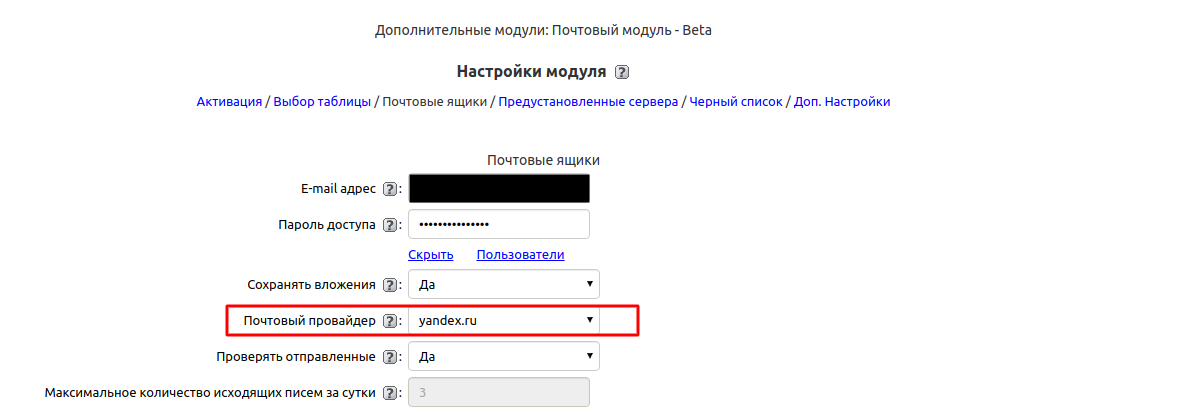Expand the Проверять отправленные dropdown
Screen dimensions: 1184x410
click(504, 357)
